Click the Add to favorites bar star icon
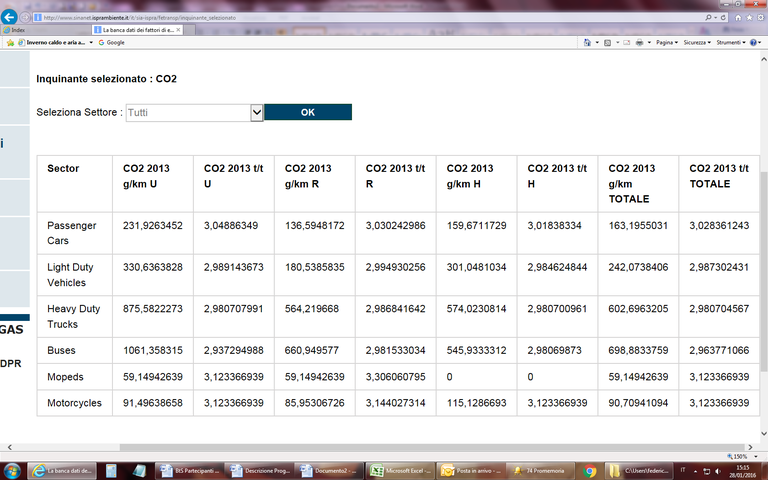The image size is (768, 480). (x=9, y=43)
